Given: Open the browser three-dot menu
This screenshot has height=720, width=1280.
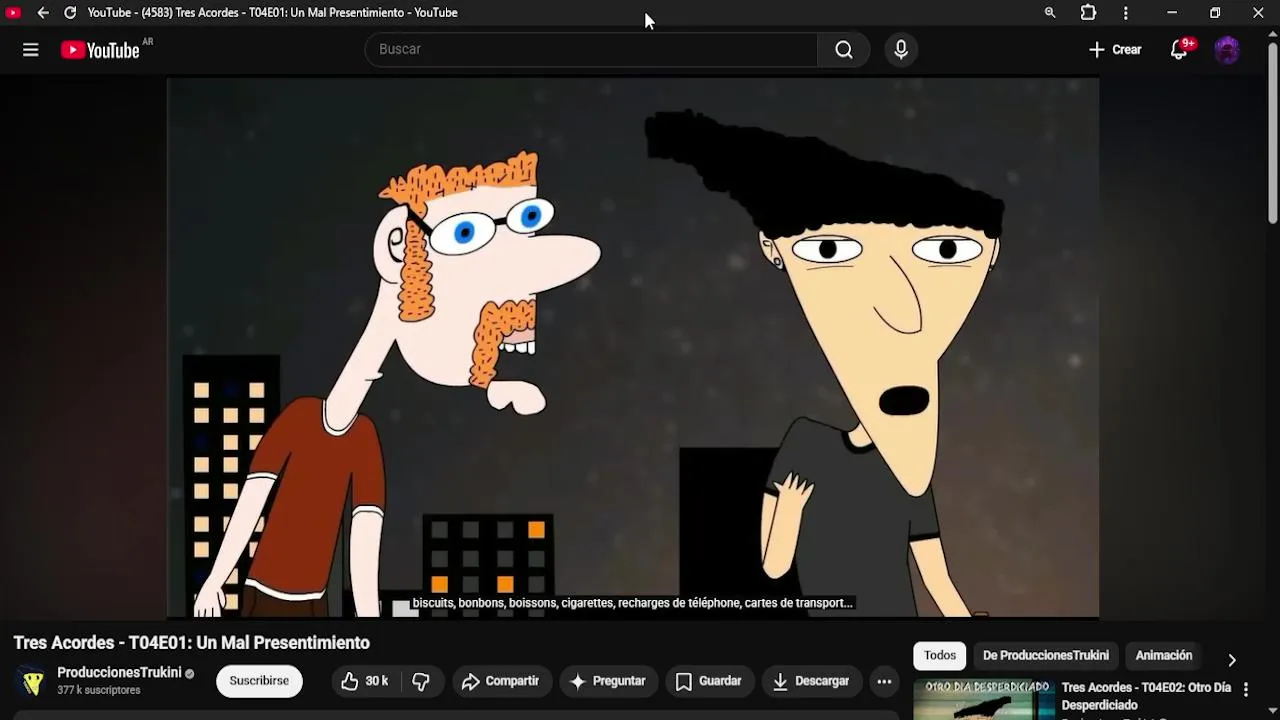Looking at the screenshot, I should pyautogui.click(x=1126, y=13).
